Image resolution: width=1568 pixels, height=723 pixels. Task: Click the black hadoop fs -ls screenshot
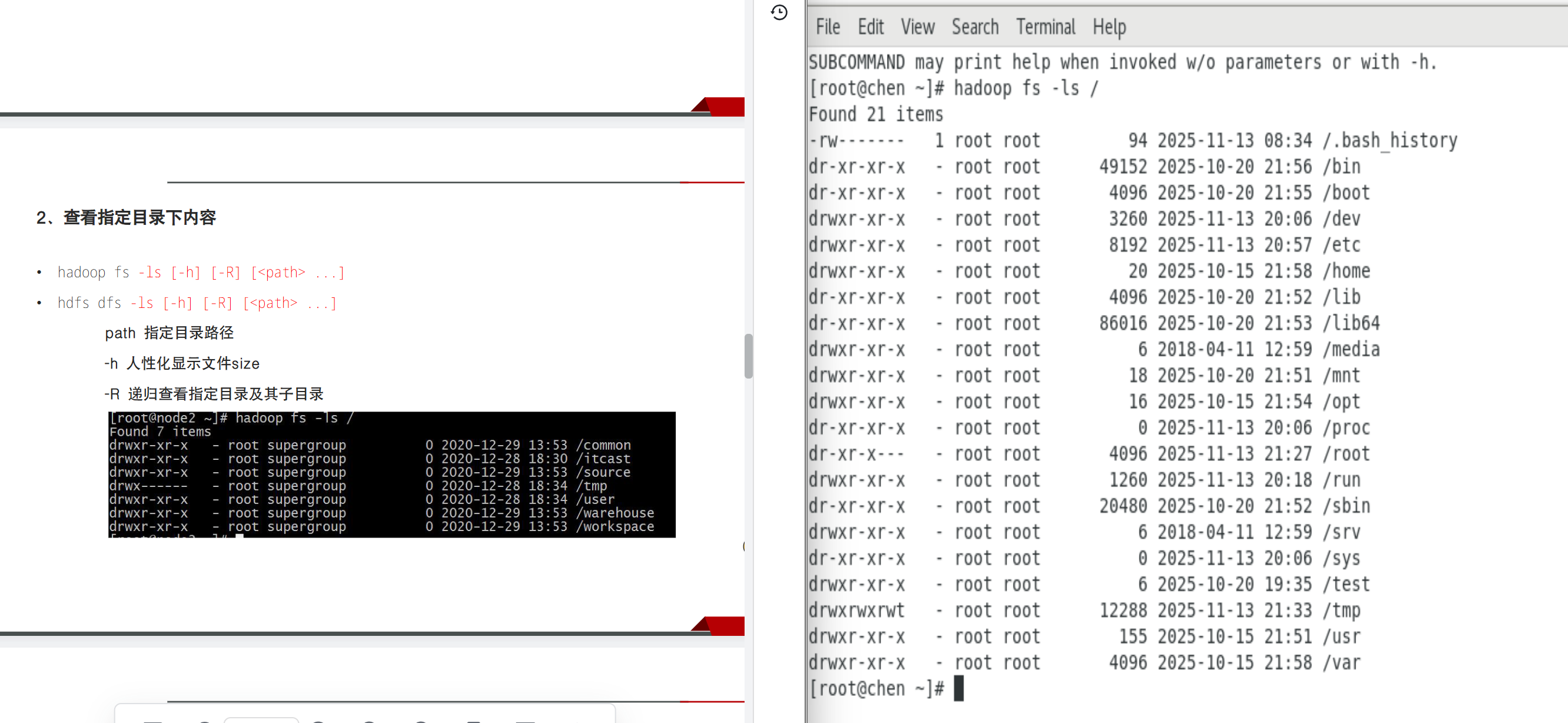391,474
